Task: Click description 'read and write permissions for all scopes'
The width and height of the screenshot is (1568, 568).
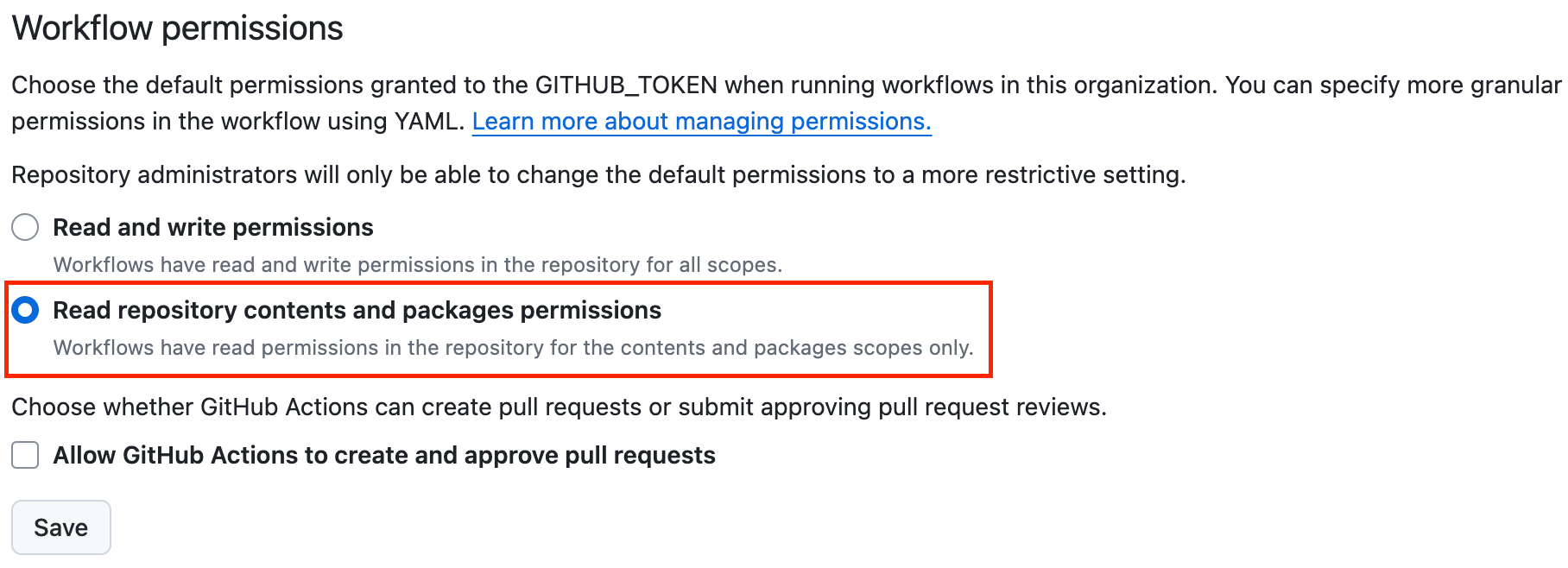Action: coord(417,265)
